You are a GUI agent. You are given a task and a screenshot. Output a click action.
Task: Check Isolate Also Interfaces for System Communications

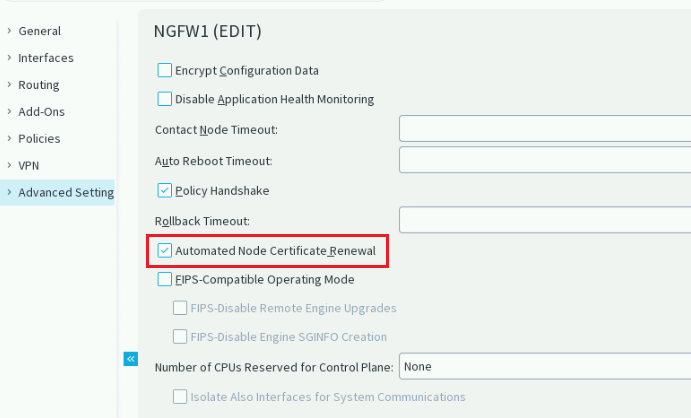[x=181, y=397]
